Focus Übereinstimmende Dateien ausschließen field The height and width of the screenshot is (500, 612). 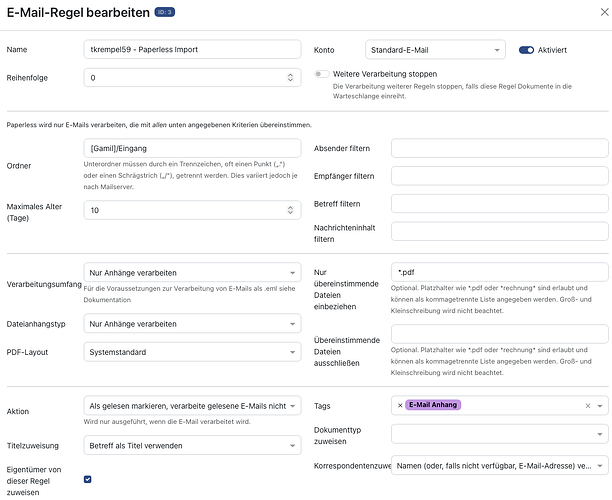[500, 334]
